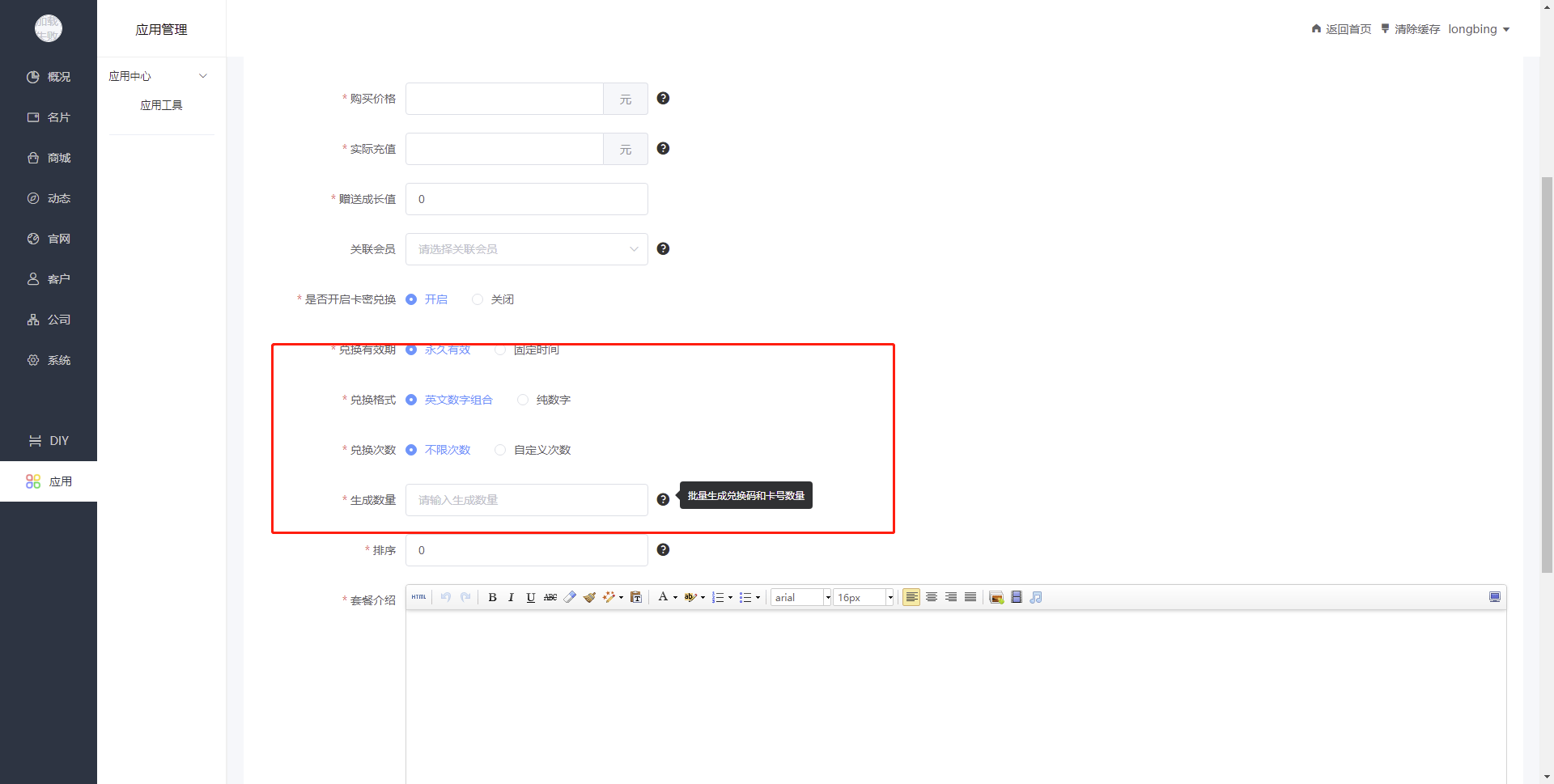Click the 生成数量 input field
This screenshot has height=784, width=1554.
527,500
